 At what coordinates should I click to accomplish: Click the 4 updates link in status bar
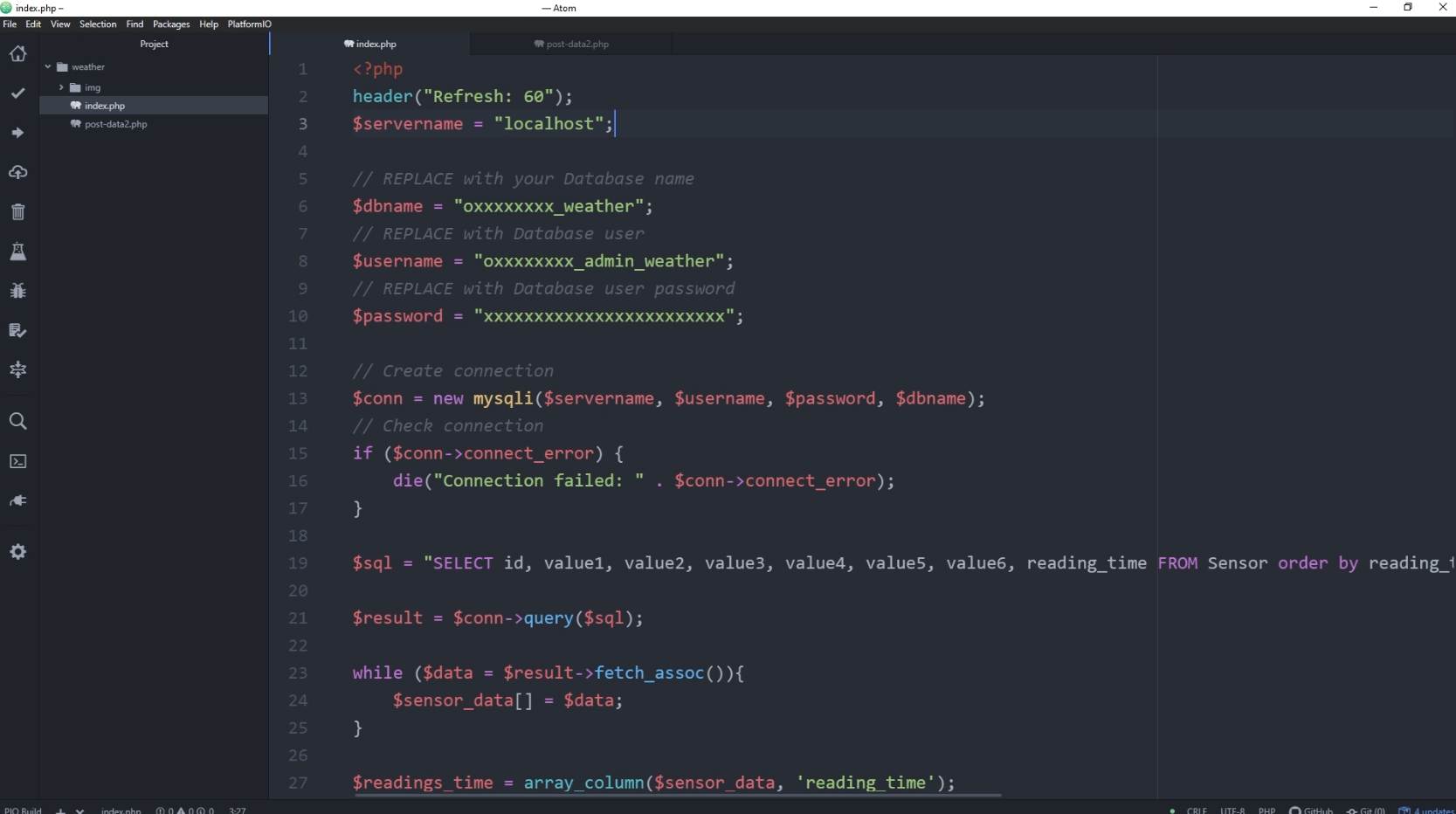tap(1427, 811)
